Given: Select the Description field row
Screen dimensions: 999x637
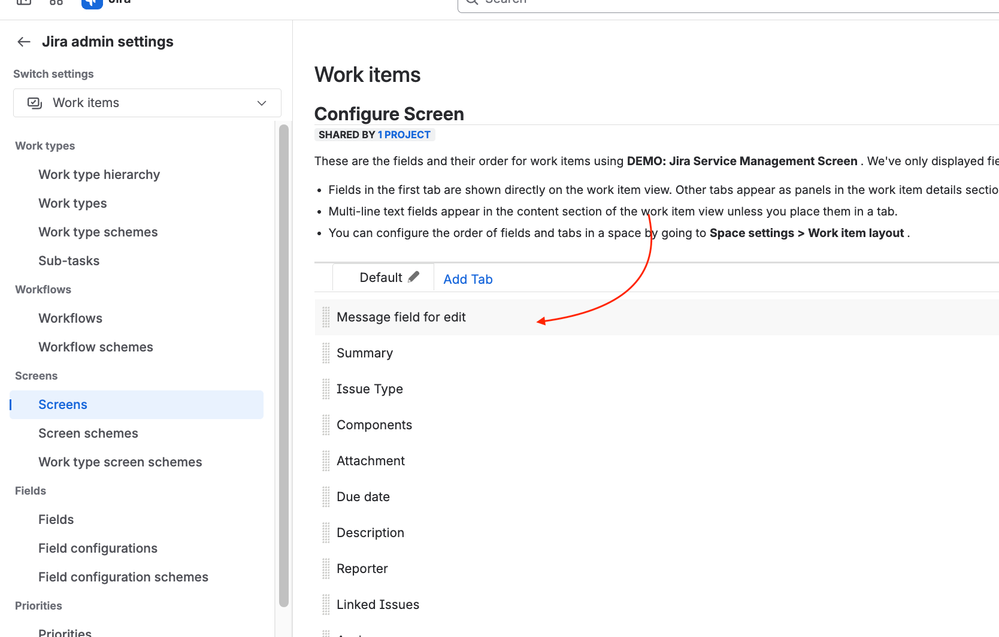Looking at the screenshot, I should (656, 533).
